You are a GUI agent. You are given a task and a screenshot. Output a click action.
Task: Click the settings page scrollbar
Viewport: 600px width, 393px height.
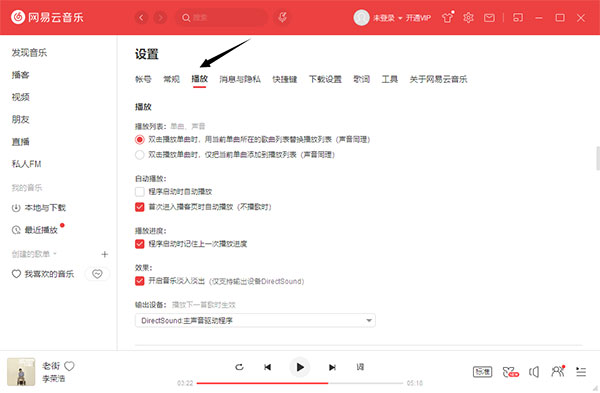598,158
